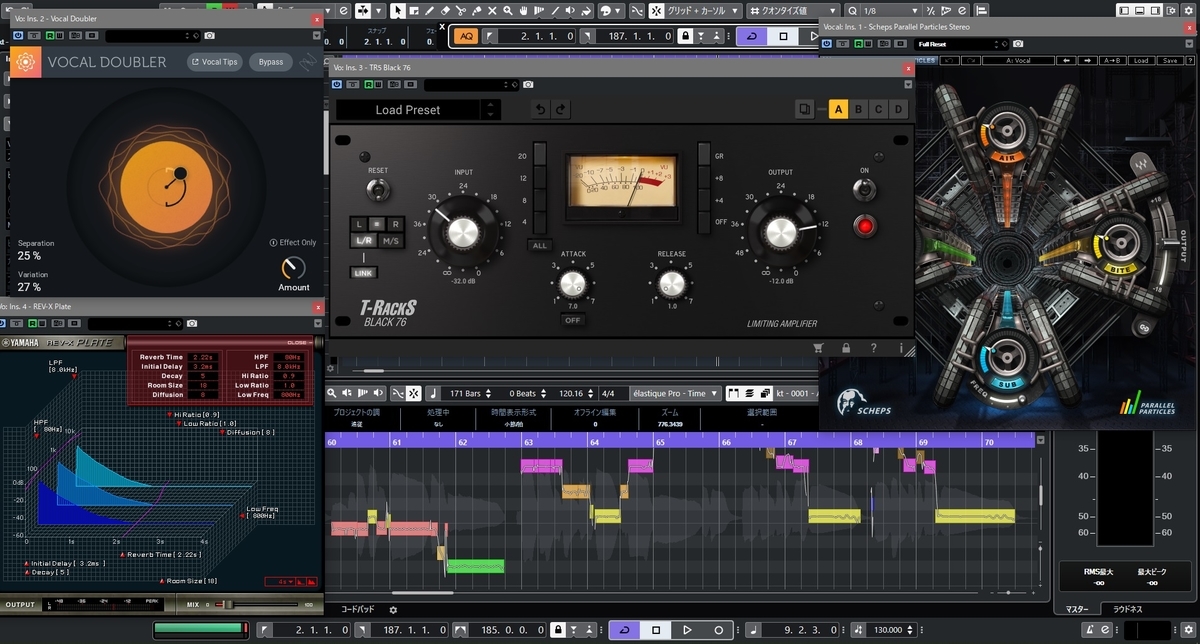The height and width of the screenshot is (644, 1200).
Task: Click the undo arrow in Black 76
Action: click(540, 109)
